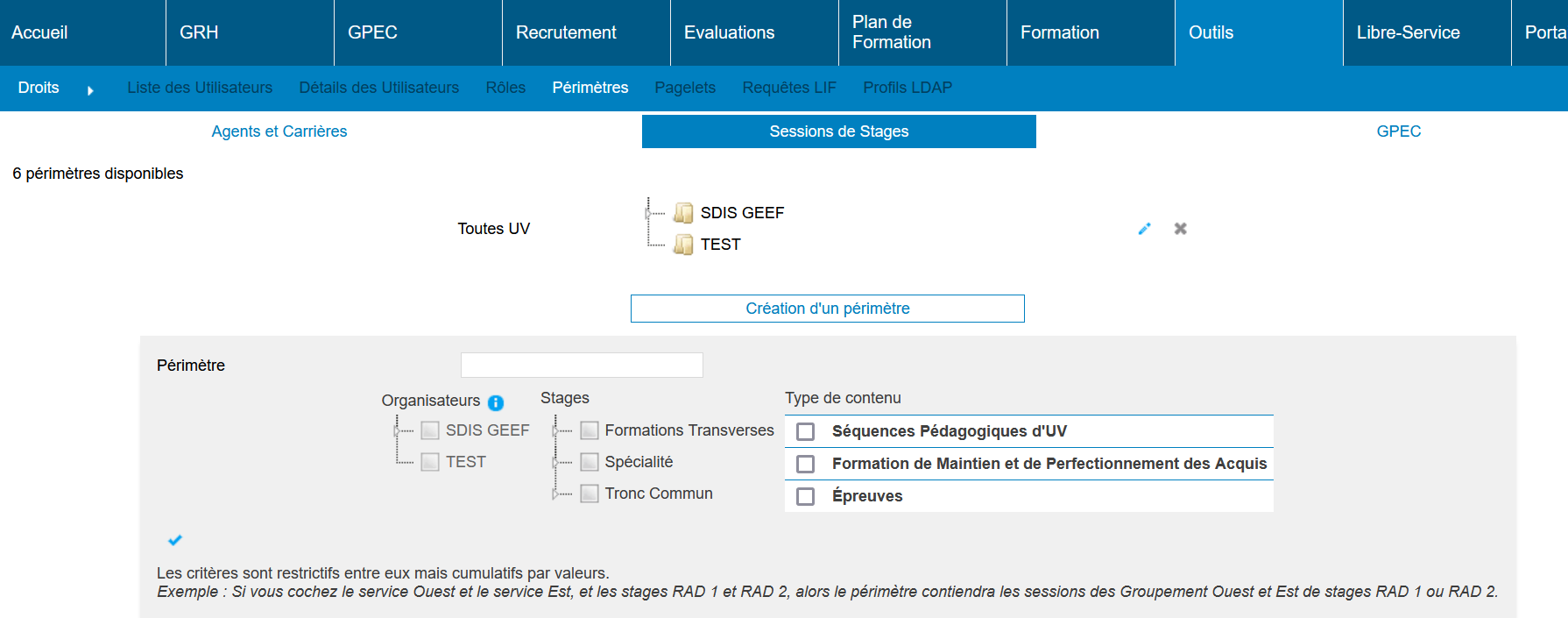
Task: Open the Recrutement menu
Action: [x=566, y=32]
